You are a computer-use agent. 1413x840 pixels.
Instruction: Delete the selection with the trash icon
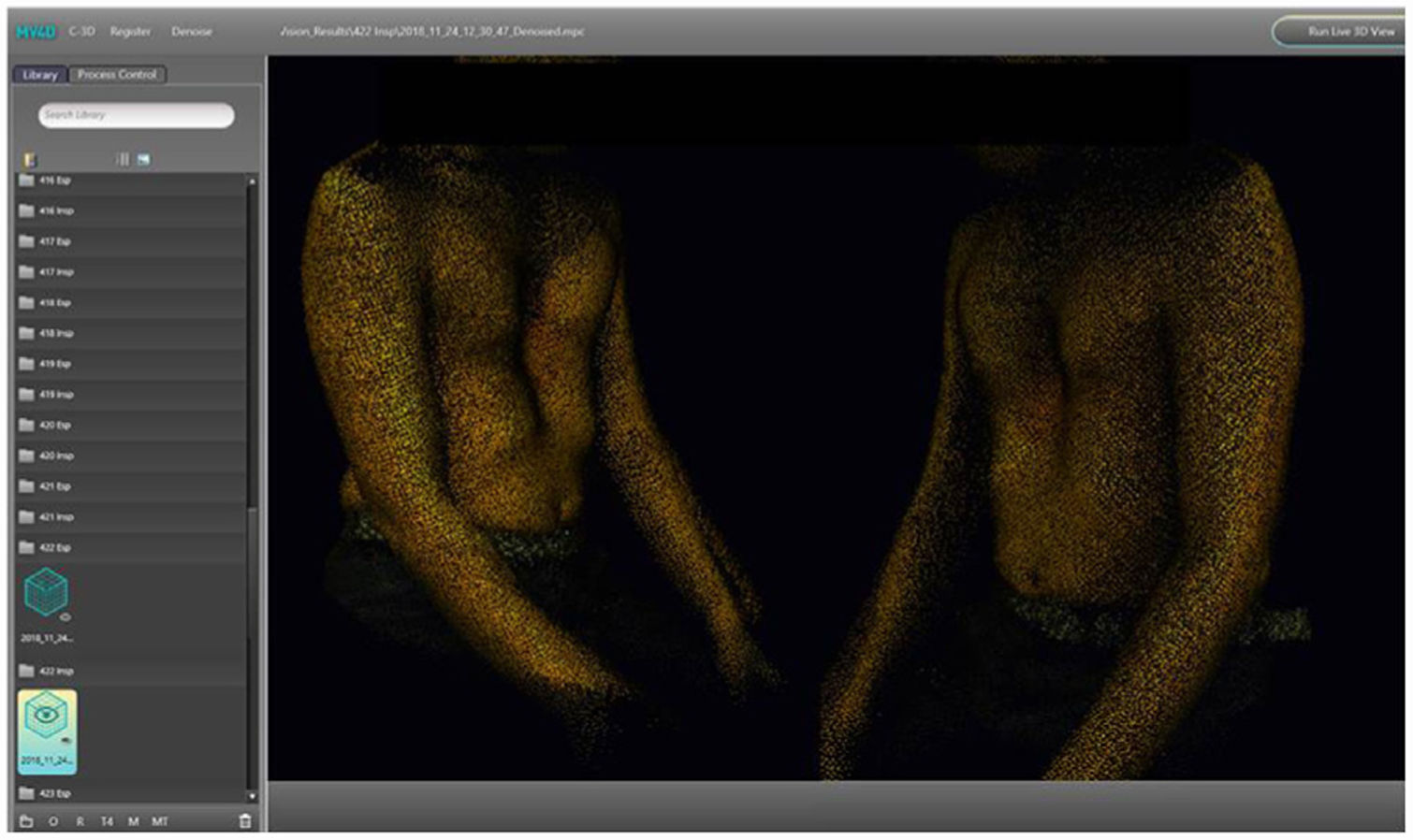pos(245,821)
